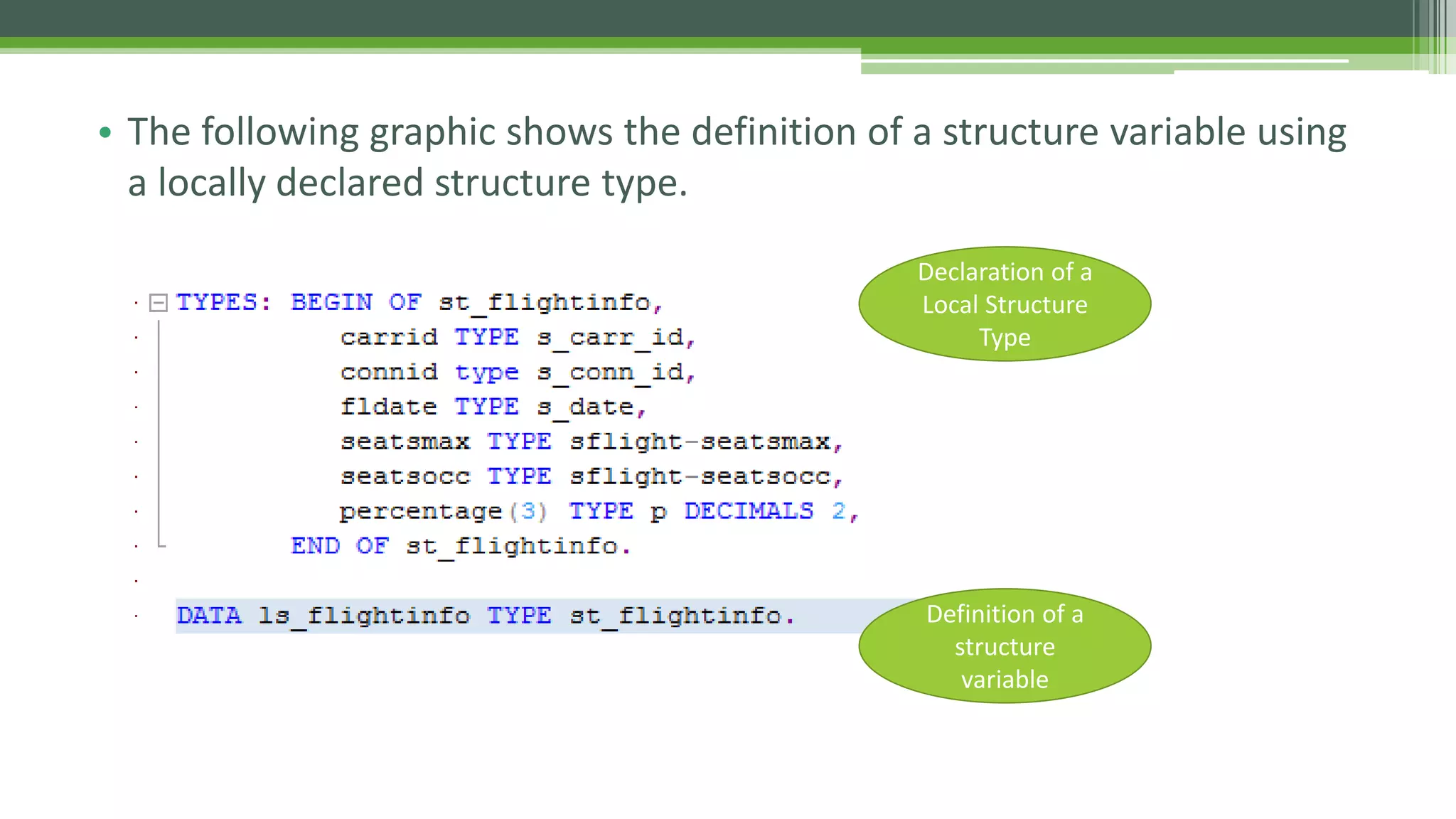1456x819 pixels.
Task: Click the line 'fldate TYPE s_date,'
Action: [x=493, y=407]
